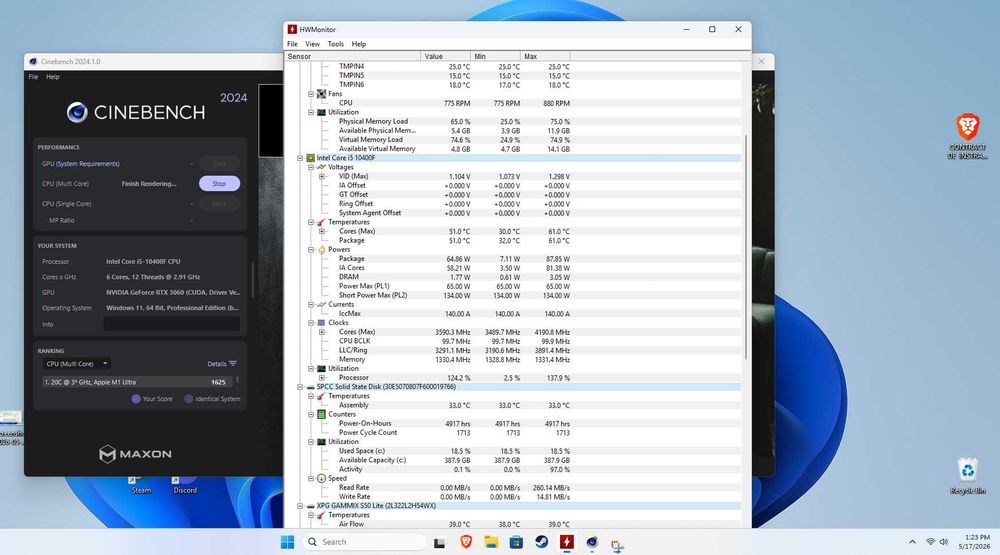Collapse the Clocks section
The height and width of the screenshot is (555, 1000).
(311, 323)
